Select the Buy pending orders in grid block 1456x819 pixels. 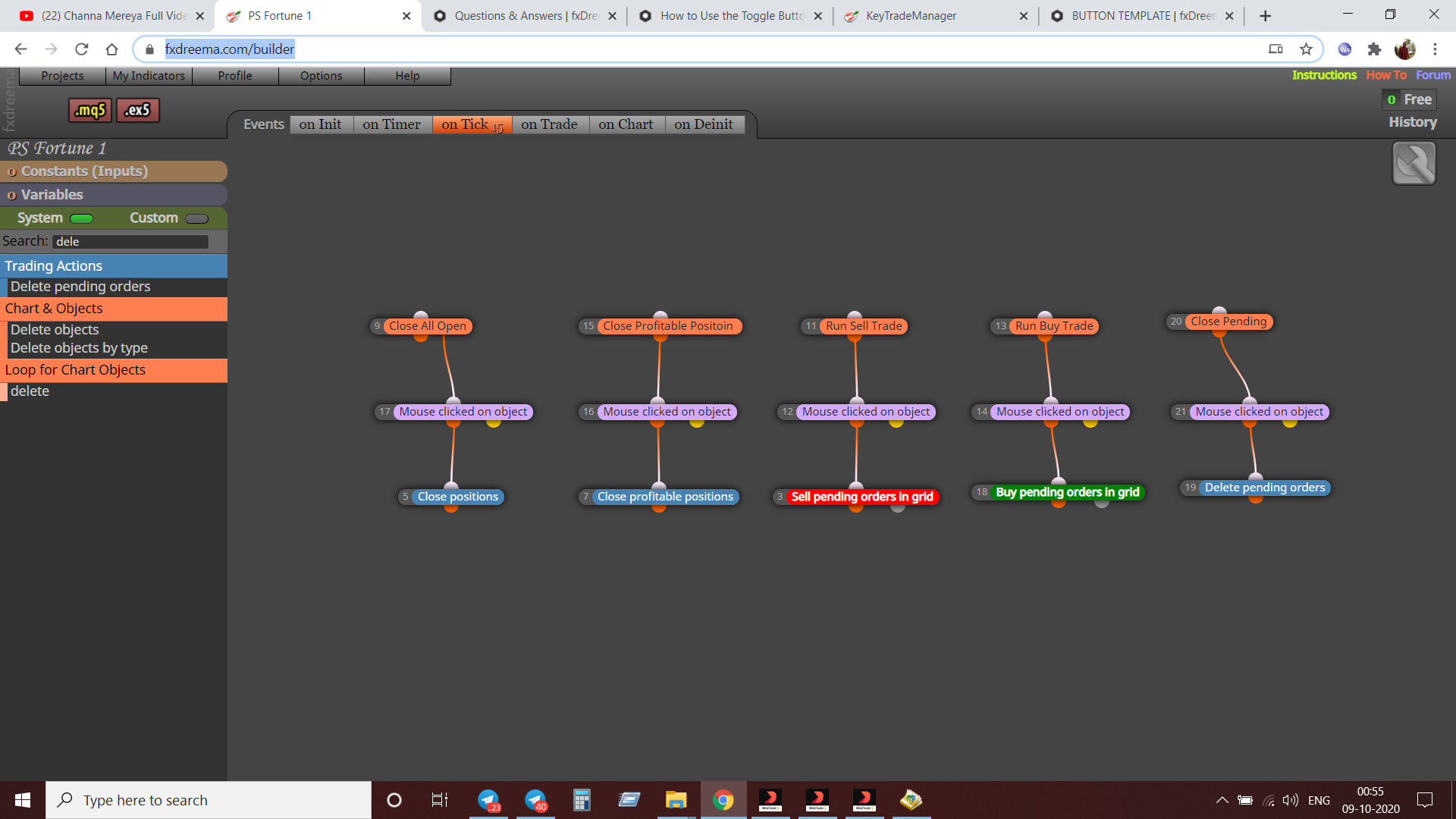point(1067,492)
